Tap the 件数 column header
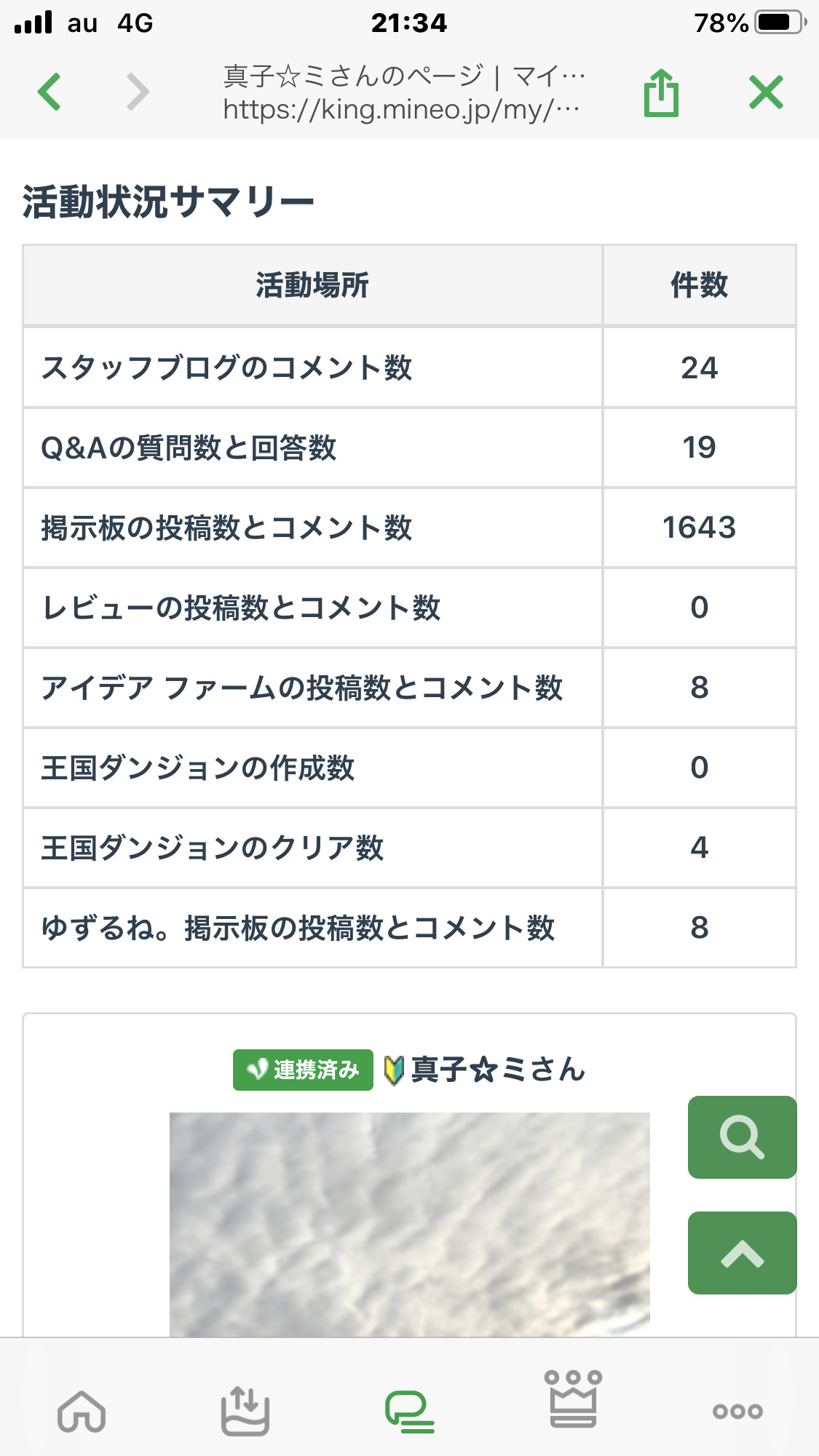The height and width of the screenshot is (1456, 819). click(x=699, y=285)
